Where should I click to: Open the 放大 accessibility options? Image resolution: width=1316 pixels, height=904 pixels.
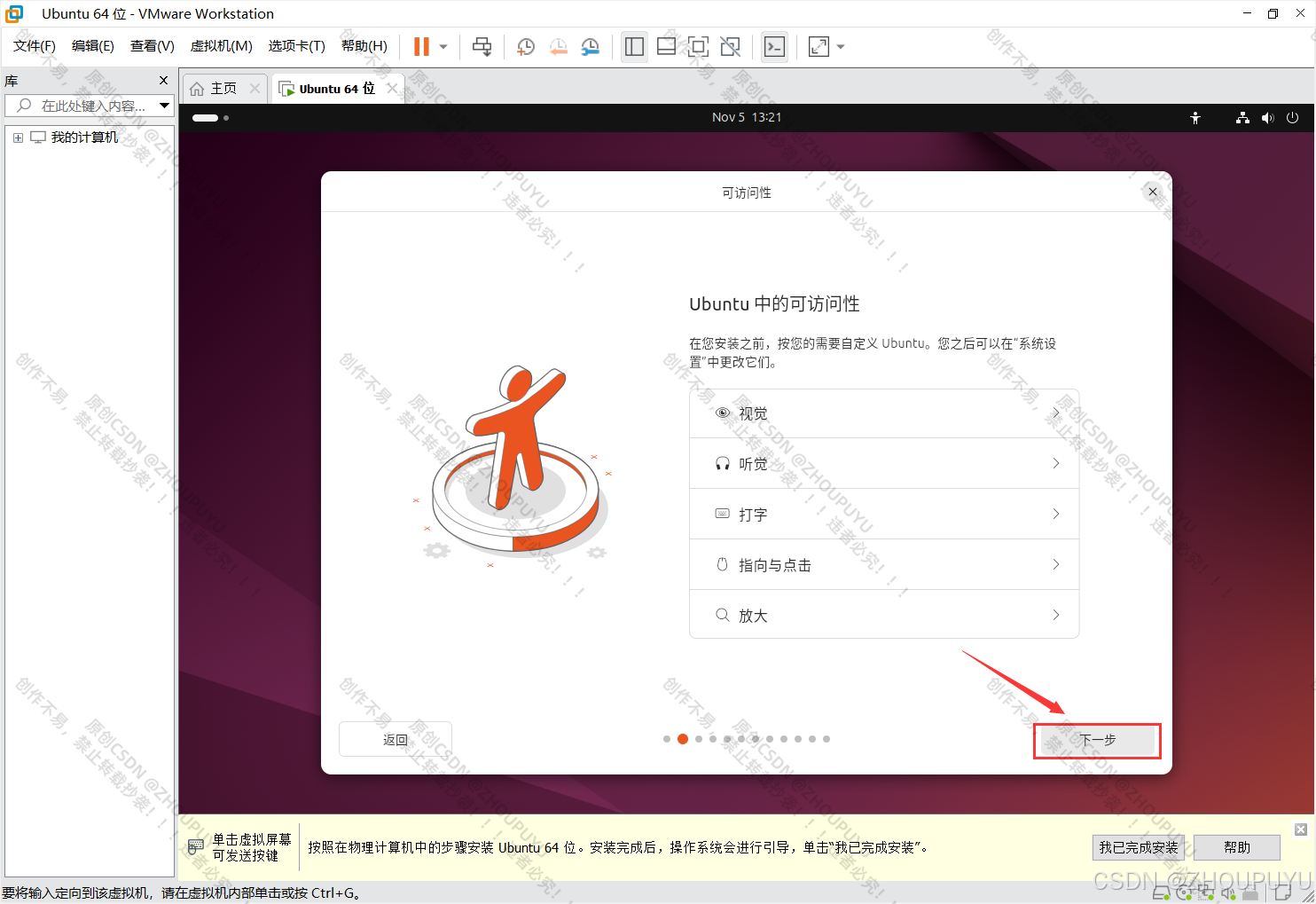(884, 615)
